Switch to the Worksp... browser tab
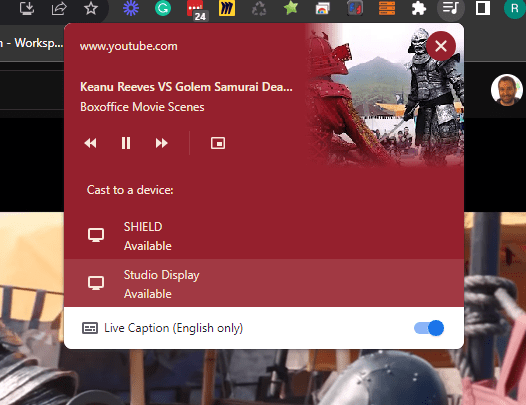 click(32, 42)
